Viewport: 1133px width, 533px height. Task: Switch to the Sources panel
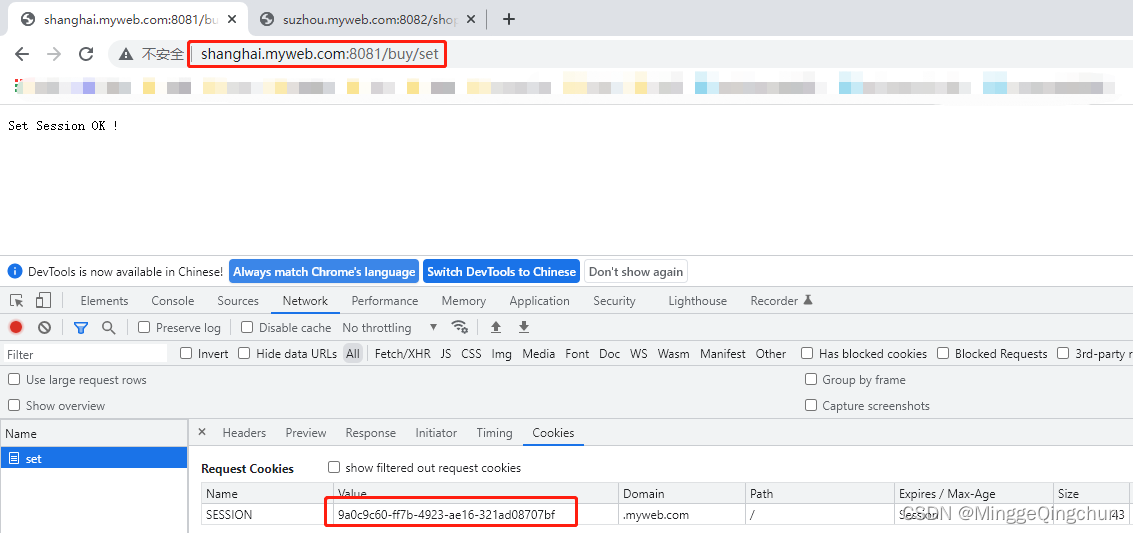tap(238, 300)
